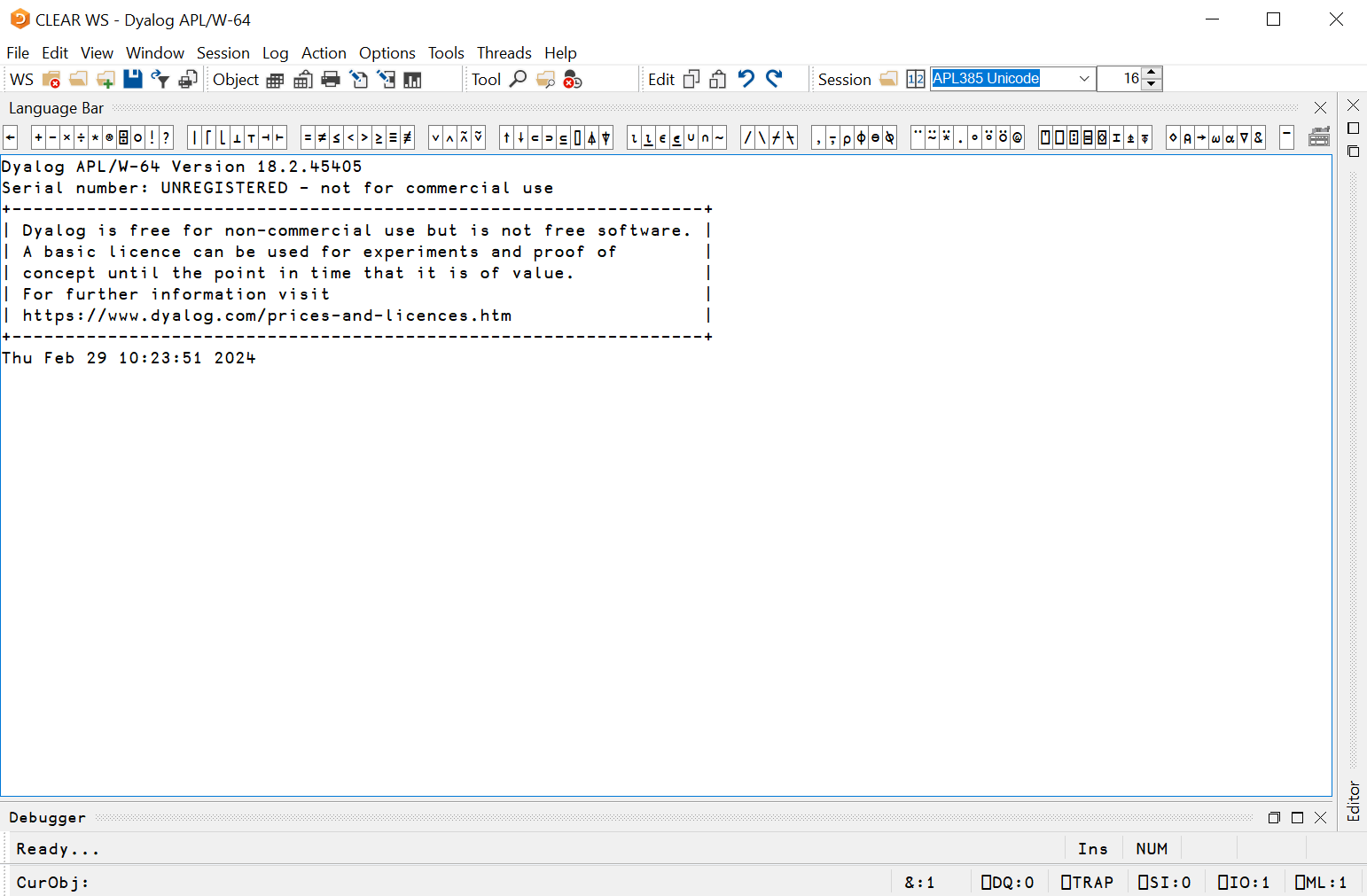
Task: Click the keyboard icon at Language Bar end
Action: (1319, 137)
